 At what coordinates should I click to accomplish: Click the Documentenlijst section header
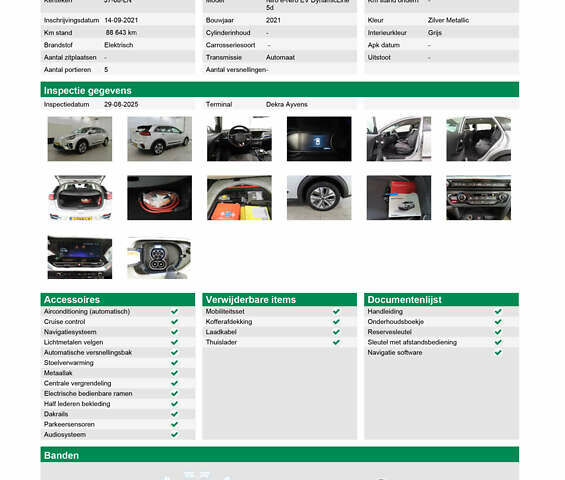pyautogui.click(x=441, y=299)
